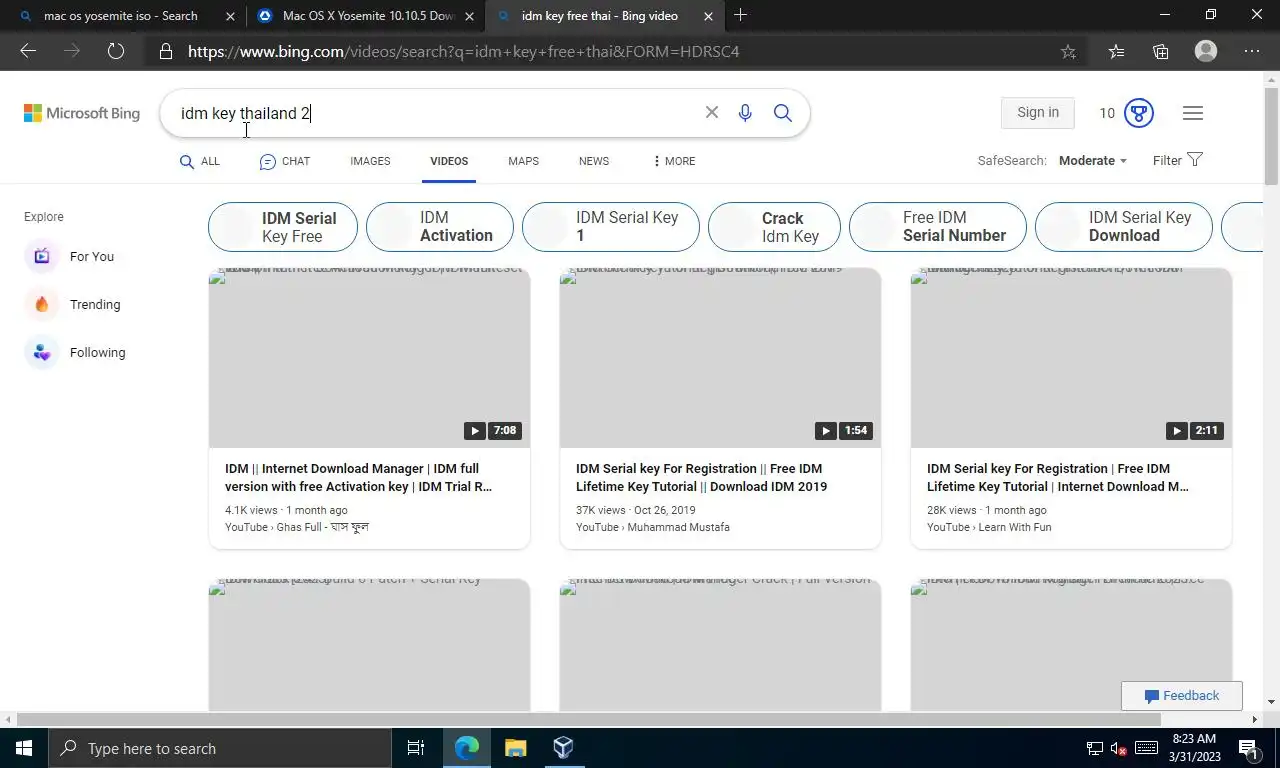Select the Crack Idm Key suggestion
The height and width of the screenshot is (768, 1280).
[774, 227]
